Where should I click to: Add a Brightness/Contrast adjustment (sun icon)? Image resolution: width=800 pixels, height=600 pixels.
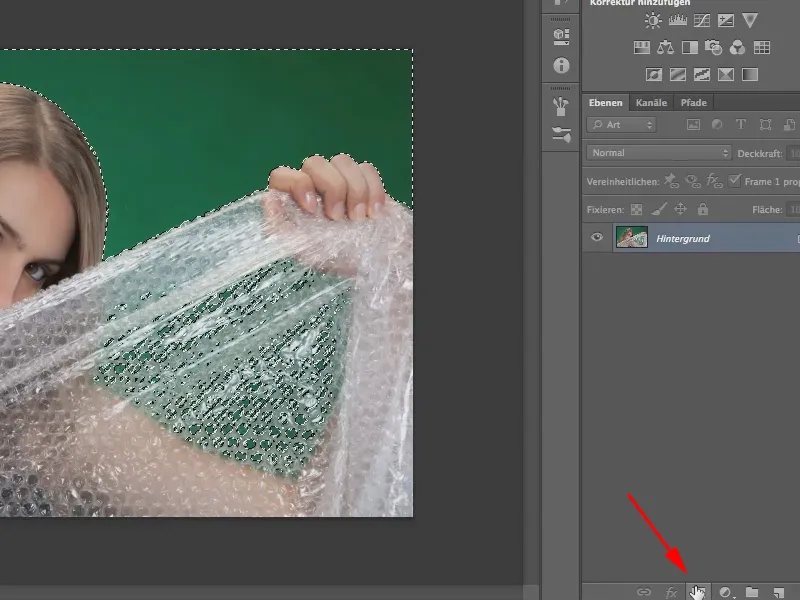[653, 20]
